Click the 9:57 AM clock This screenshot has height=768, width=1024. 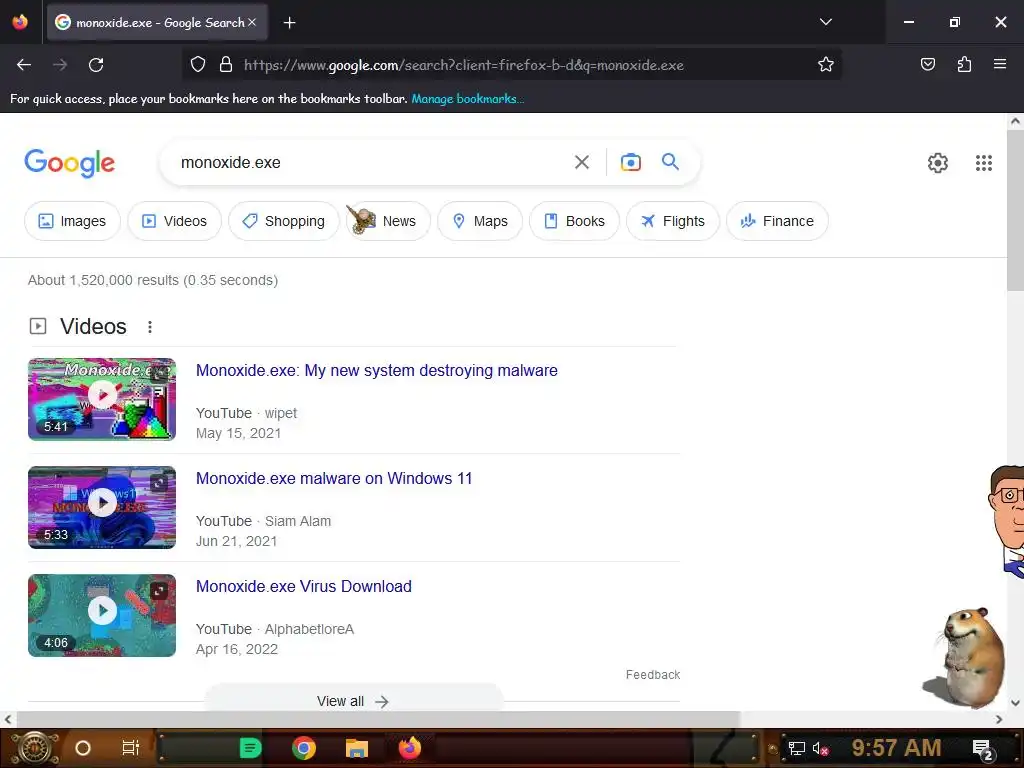click(896, 747)
